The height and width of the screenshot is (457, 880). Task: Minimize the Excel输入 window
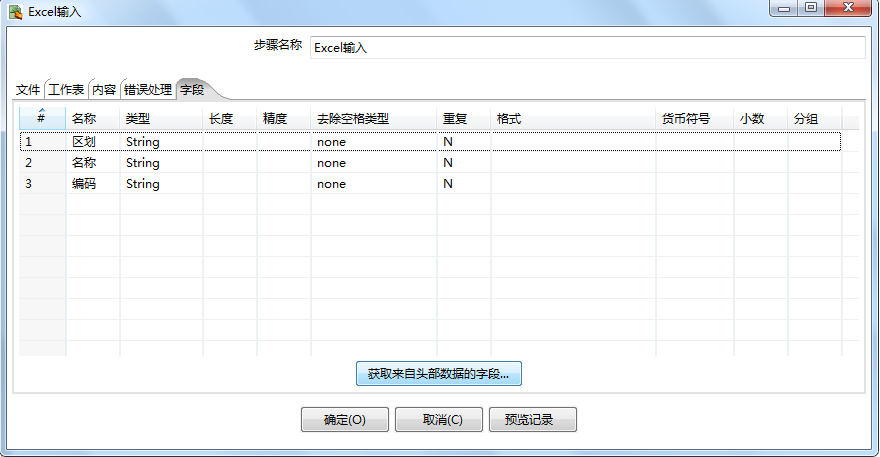click(784, 8)
